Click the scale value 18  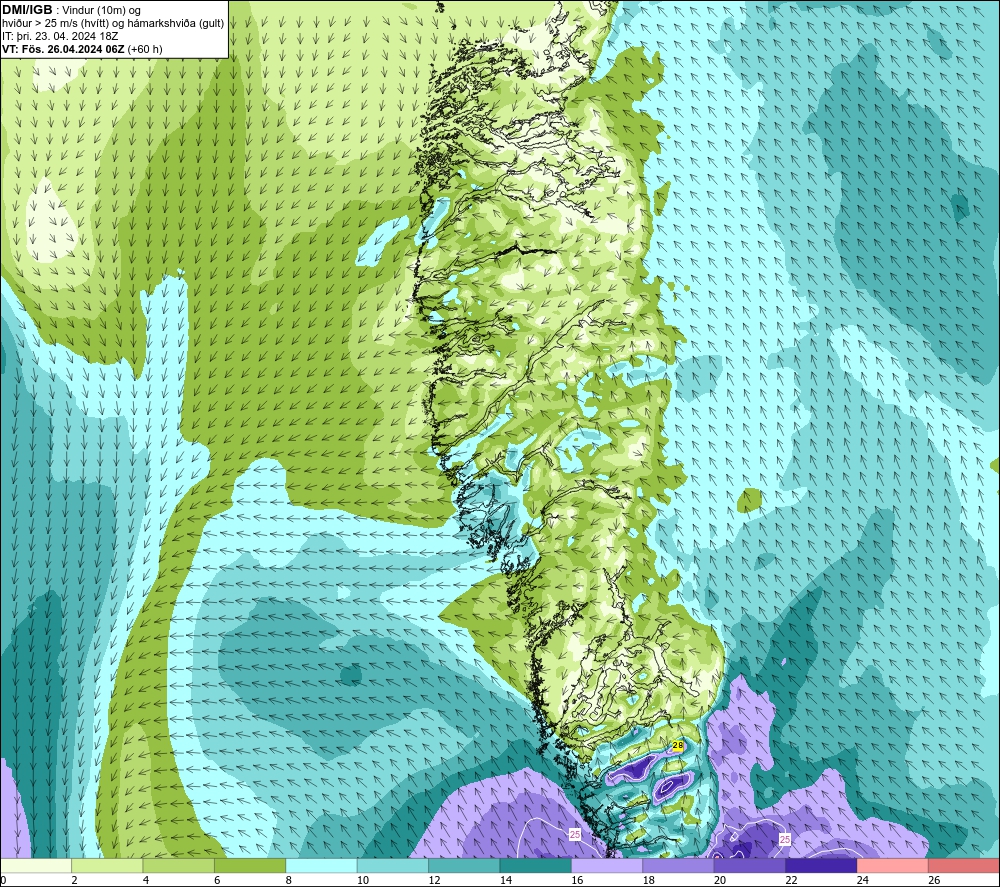coord(649,880)
